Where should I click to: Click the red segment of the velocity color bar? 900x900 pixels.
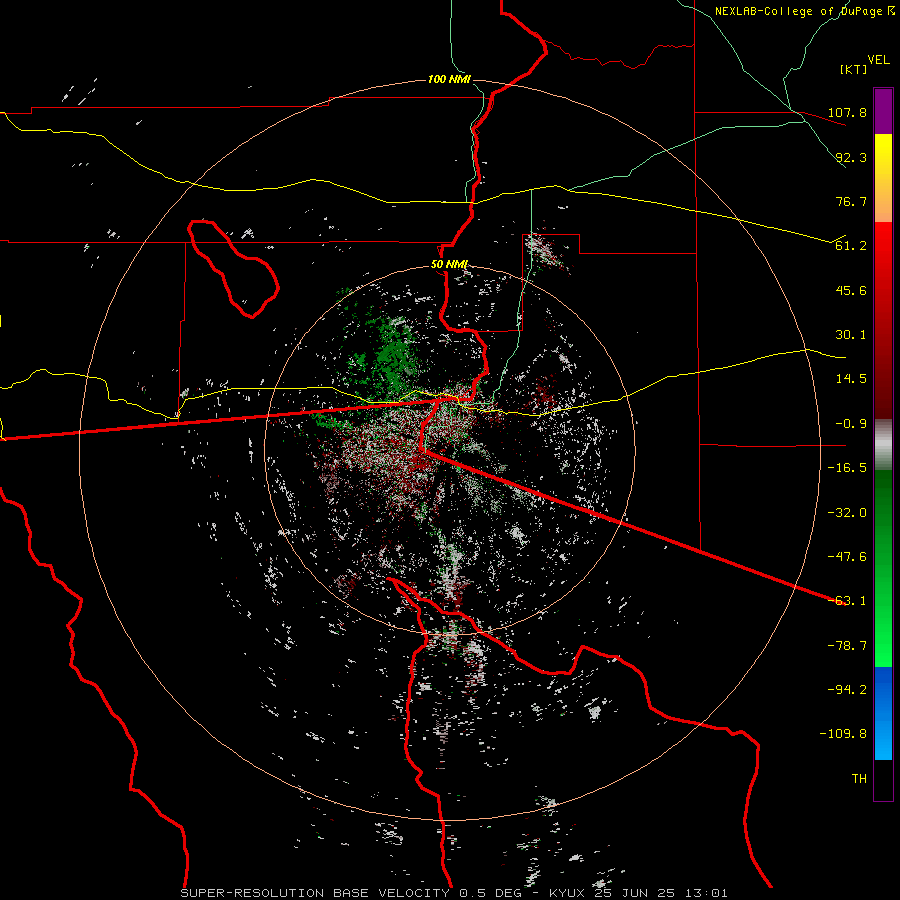883,320
